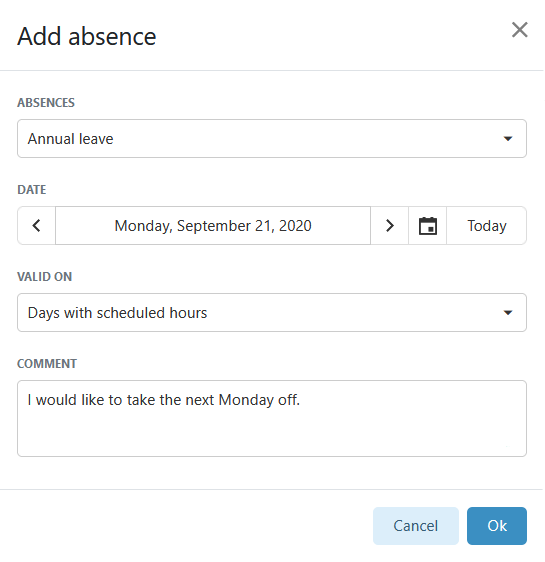Select the Monday, September 21, 2020 date field
The height and width of the screenshot is (562, 545).
pos(213,226)
